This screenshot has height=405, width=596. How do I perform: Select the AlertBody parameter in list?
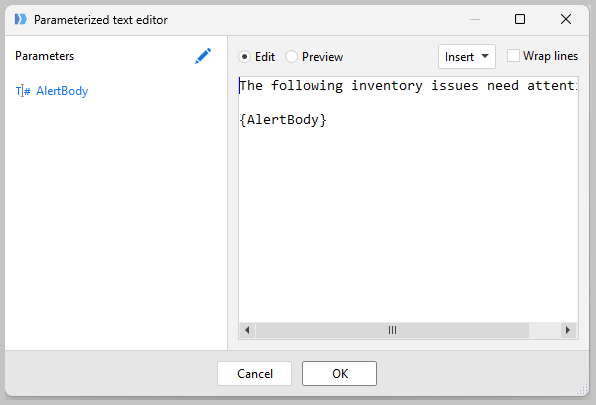[x=62, y=91]
